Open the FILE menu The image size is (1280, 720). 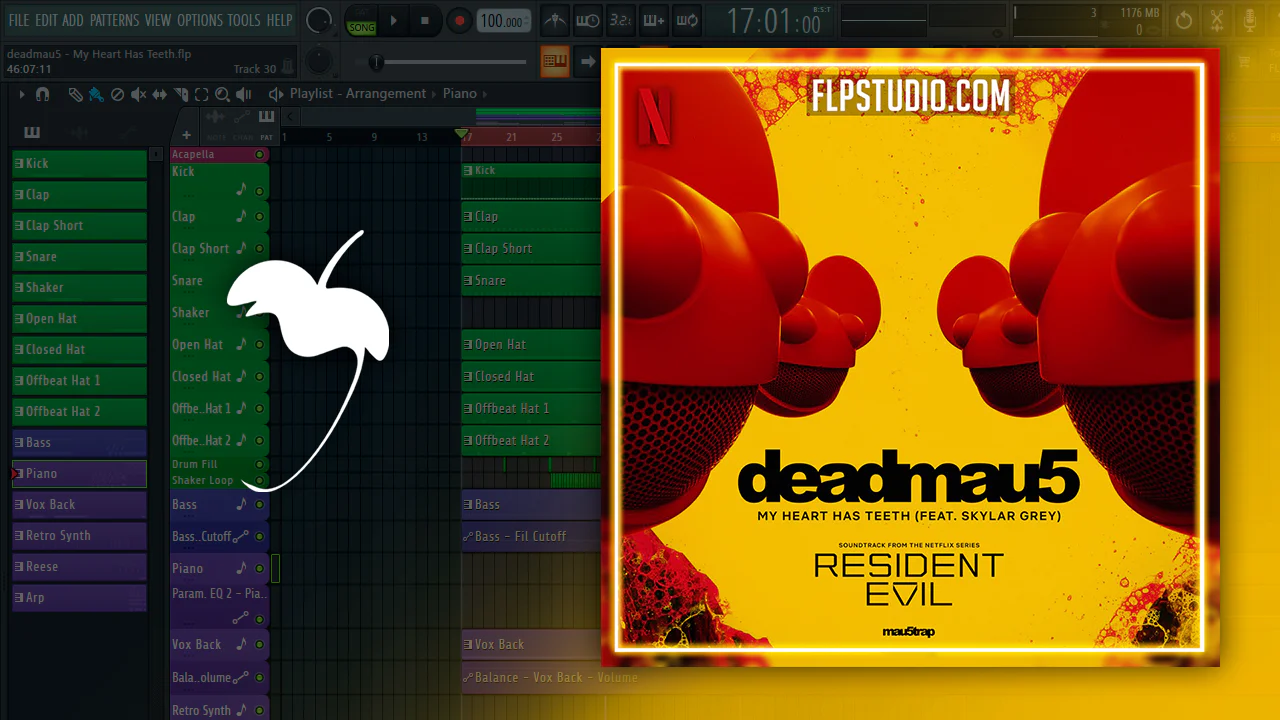tap(19, 20)
